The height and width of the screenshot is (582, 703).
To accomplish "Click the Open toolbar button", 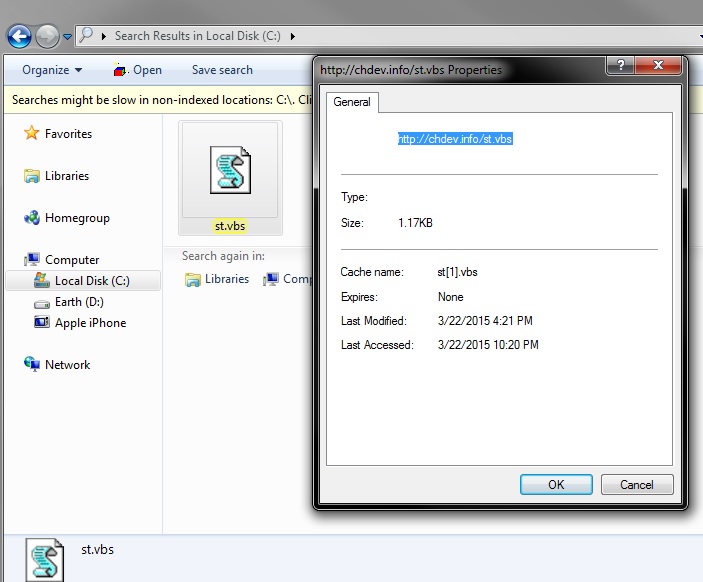I will click(138, 70).
